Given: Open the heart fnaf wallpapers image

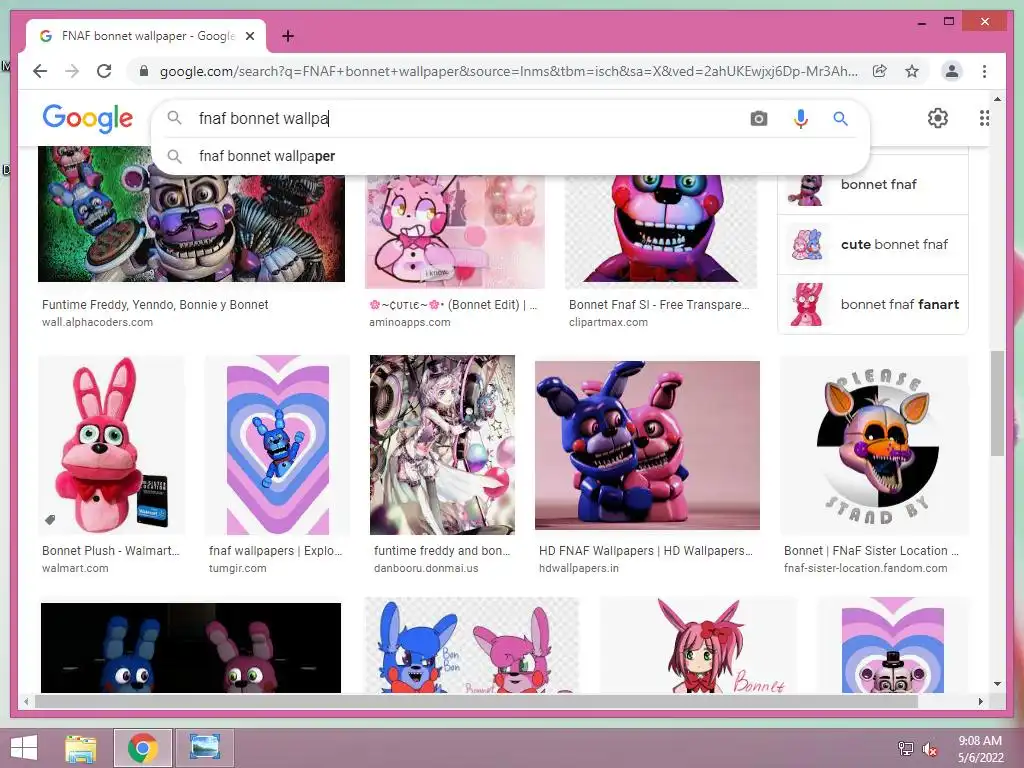Looking at the screenshot, I should (x=278, y=445).
